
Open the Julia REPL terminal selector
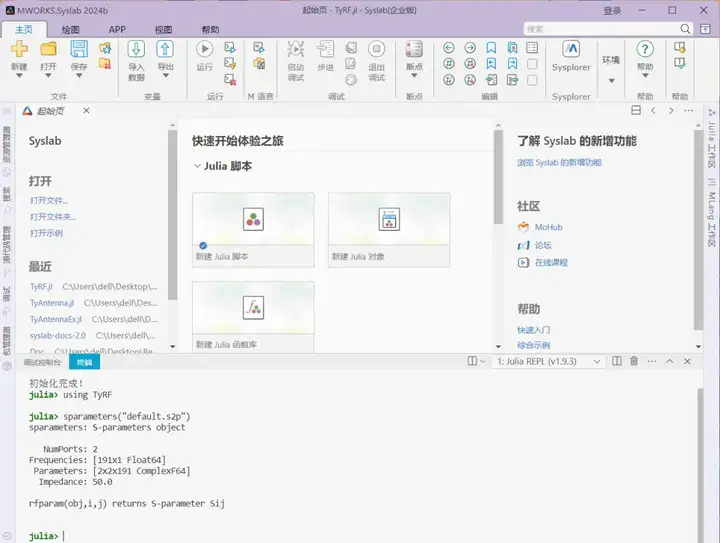point(549,361)
